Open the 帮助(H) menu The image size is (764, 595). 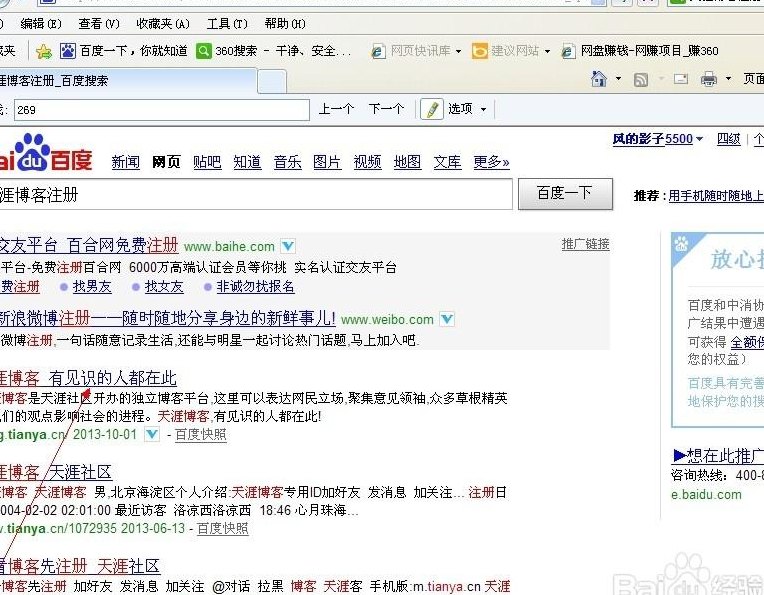(x=285, y=23)
